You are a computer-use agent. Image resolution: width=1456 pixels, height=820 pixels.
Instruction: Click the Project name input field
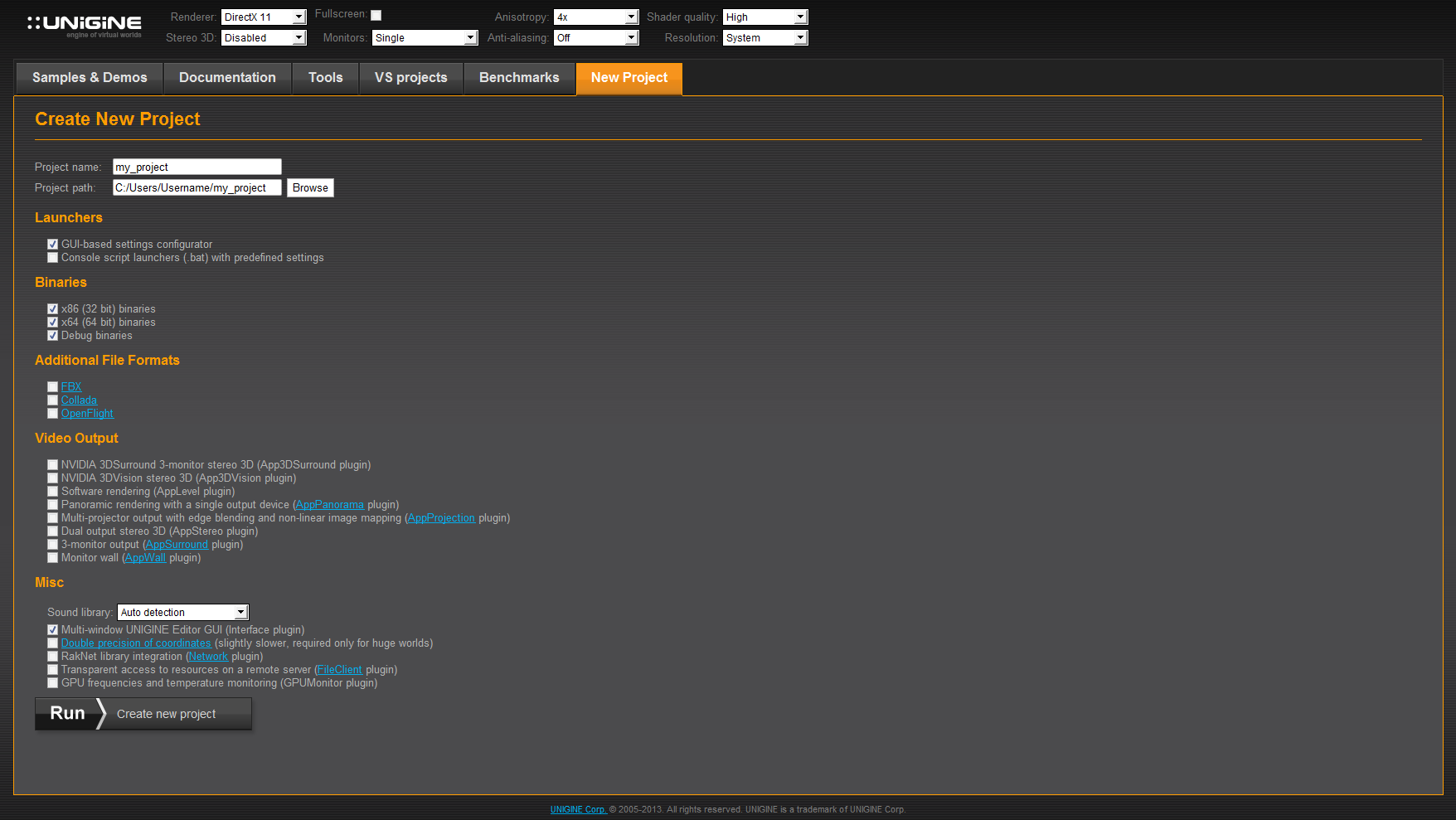(197, 167)
